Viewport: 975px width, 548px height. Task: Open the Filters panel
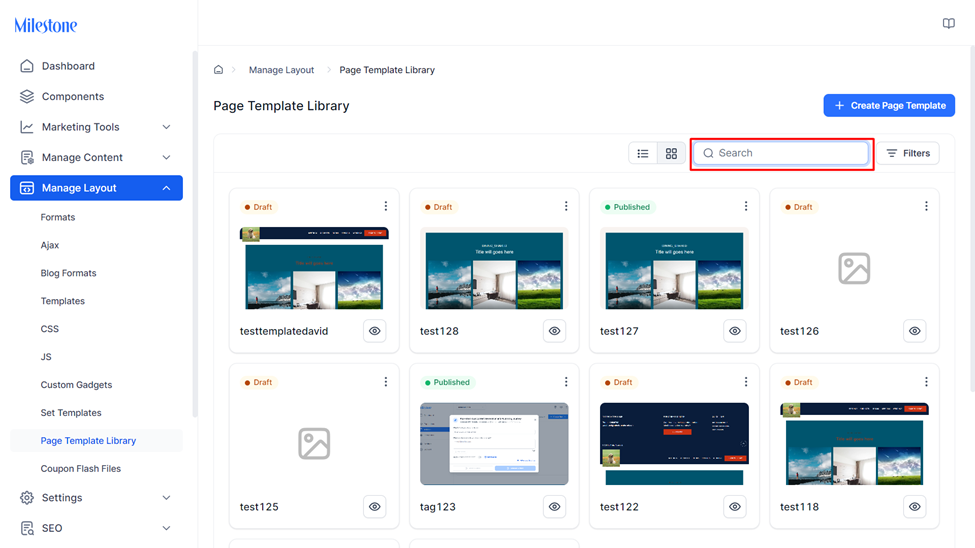coord(908,153)
